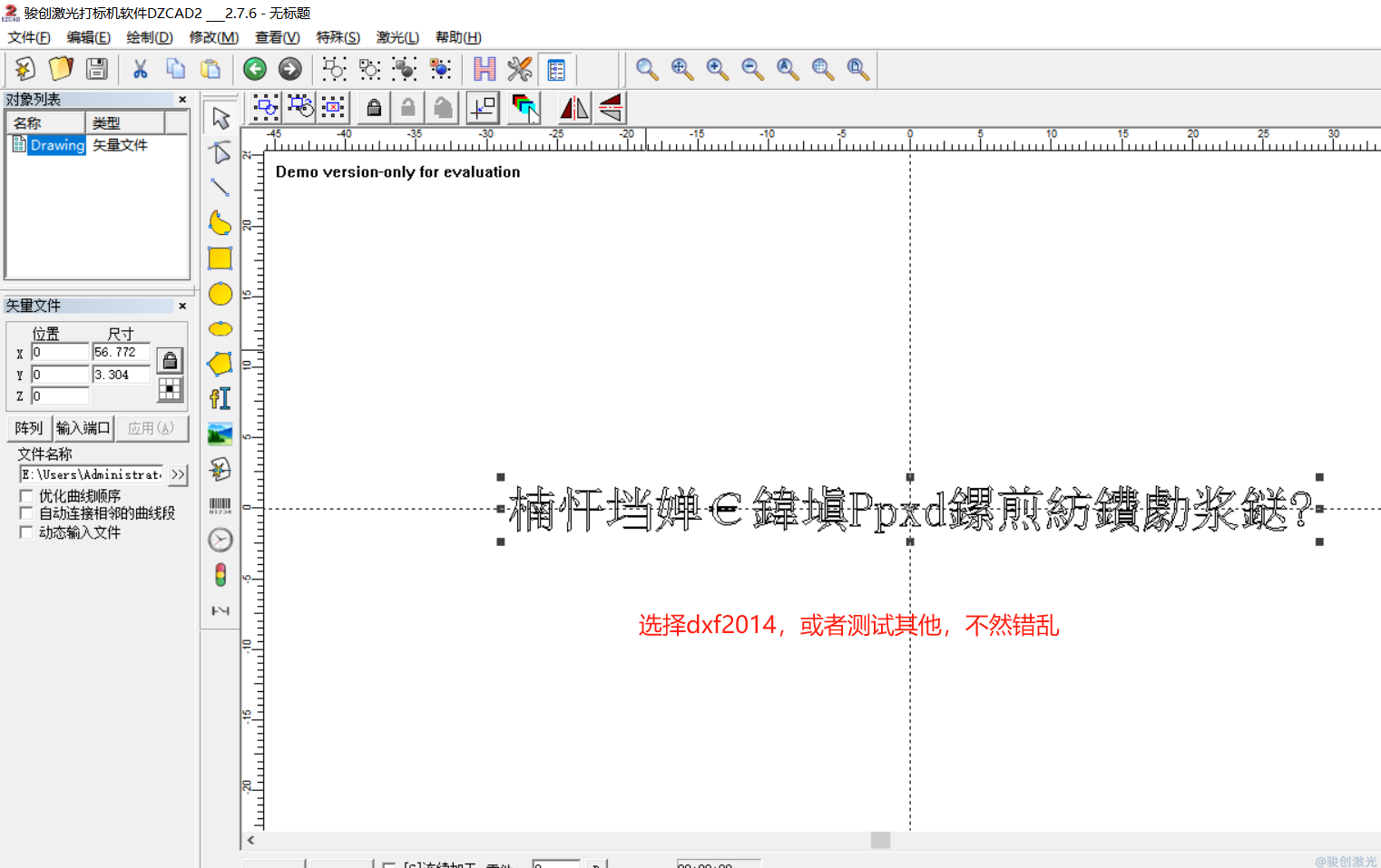Image resolution: width=1381 pixels, height=868 pixels.
Task: Open the 绘制(D) menu
Action: (x=150, y=37)
